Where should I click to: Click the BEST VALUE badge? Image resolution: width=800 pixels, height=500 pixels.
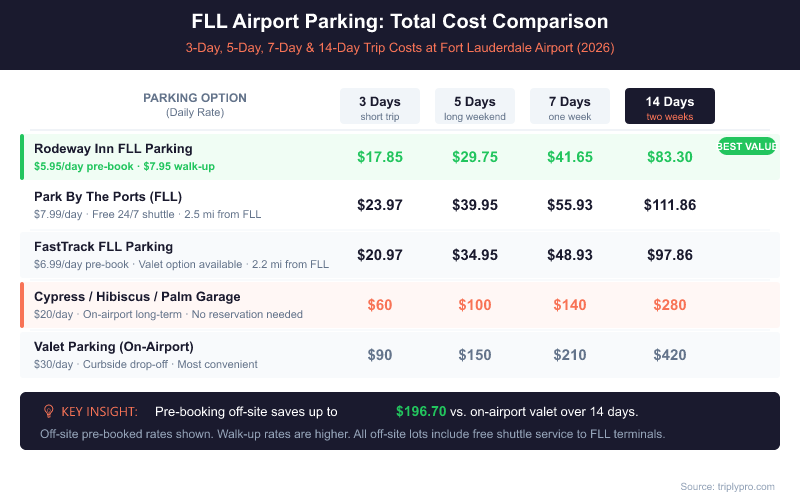pos(747,146)
